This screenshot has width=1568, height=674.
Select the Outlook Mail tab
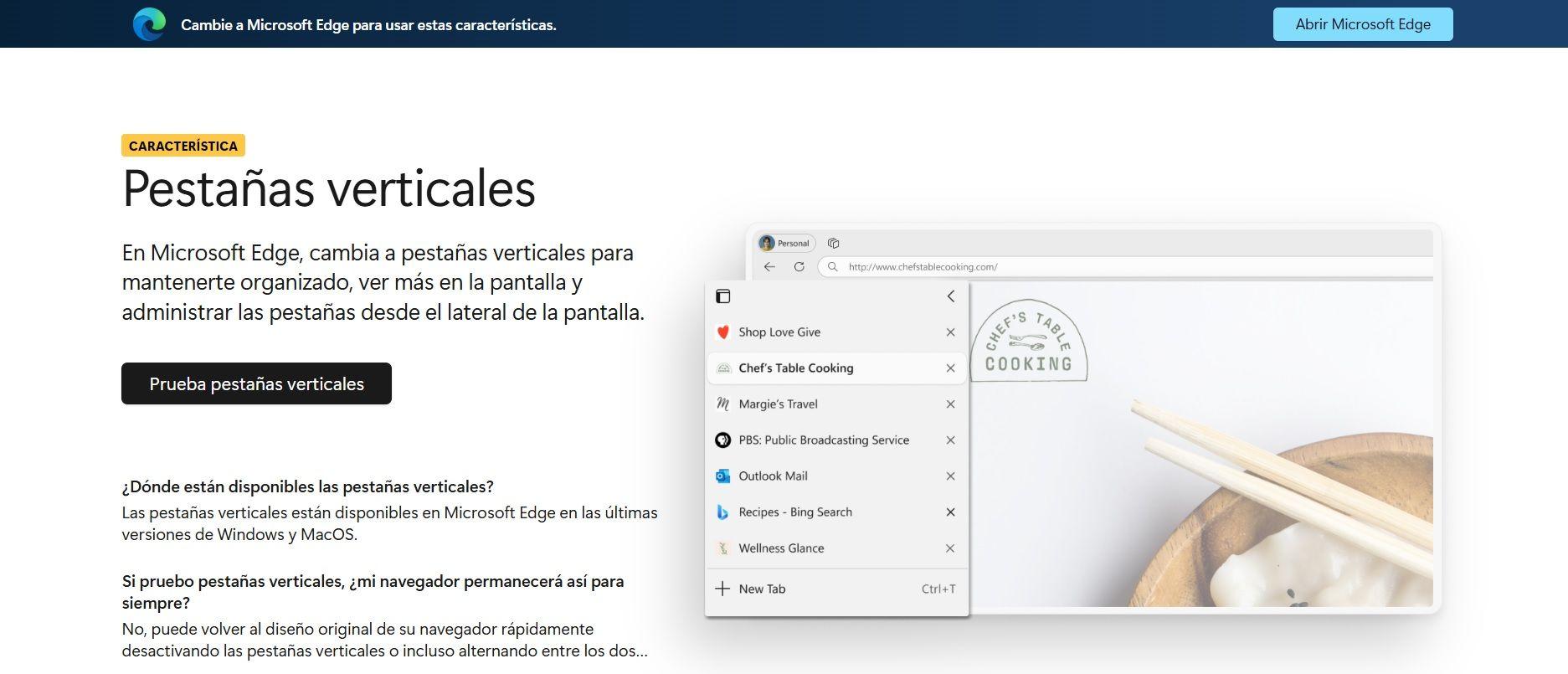tap(837, 476)
